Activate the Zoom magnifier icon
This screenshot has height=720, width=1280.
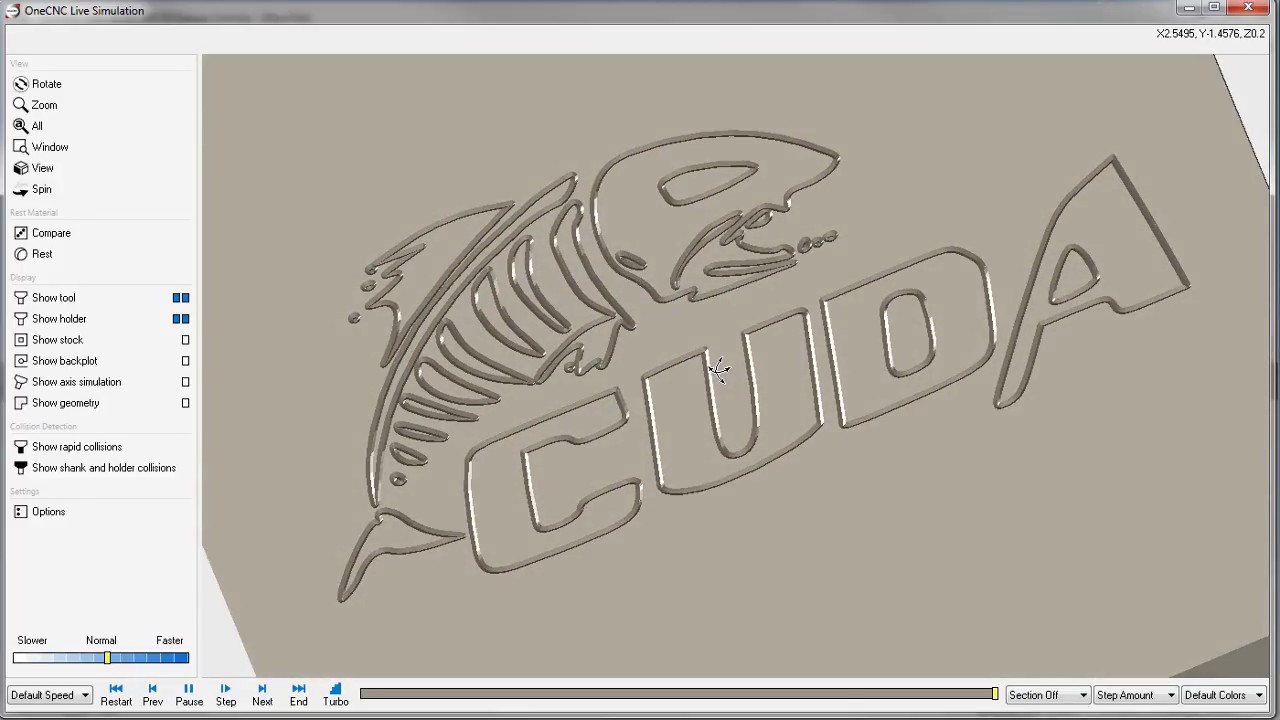tap(20, 105)
